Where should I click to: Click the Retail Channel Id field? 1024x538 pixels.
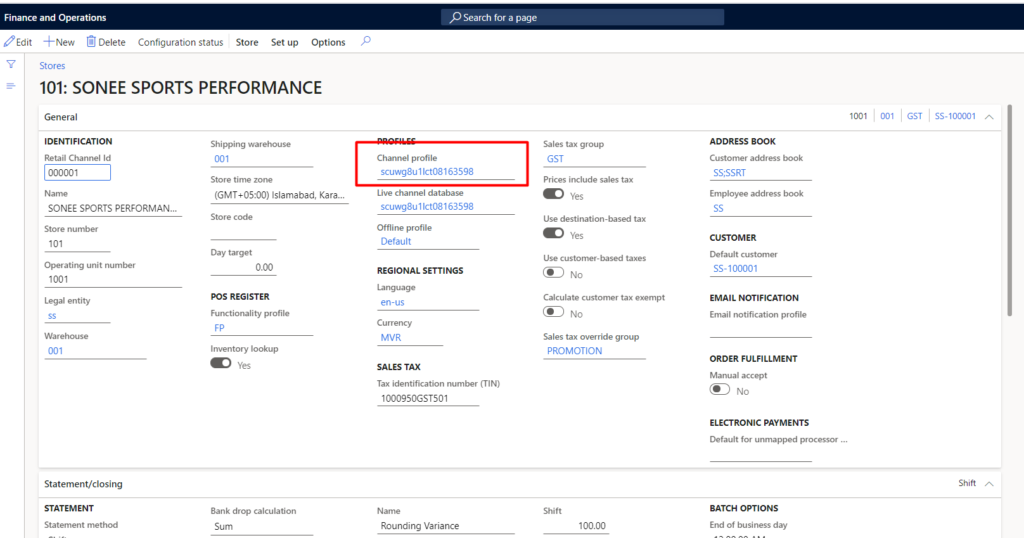click(77, 173)
